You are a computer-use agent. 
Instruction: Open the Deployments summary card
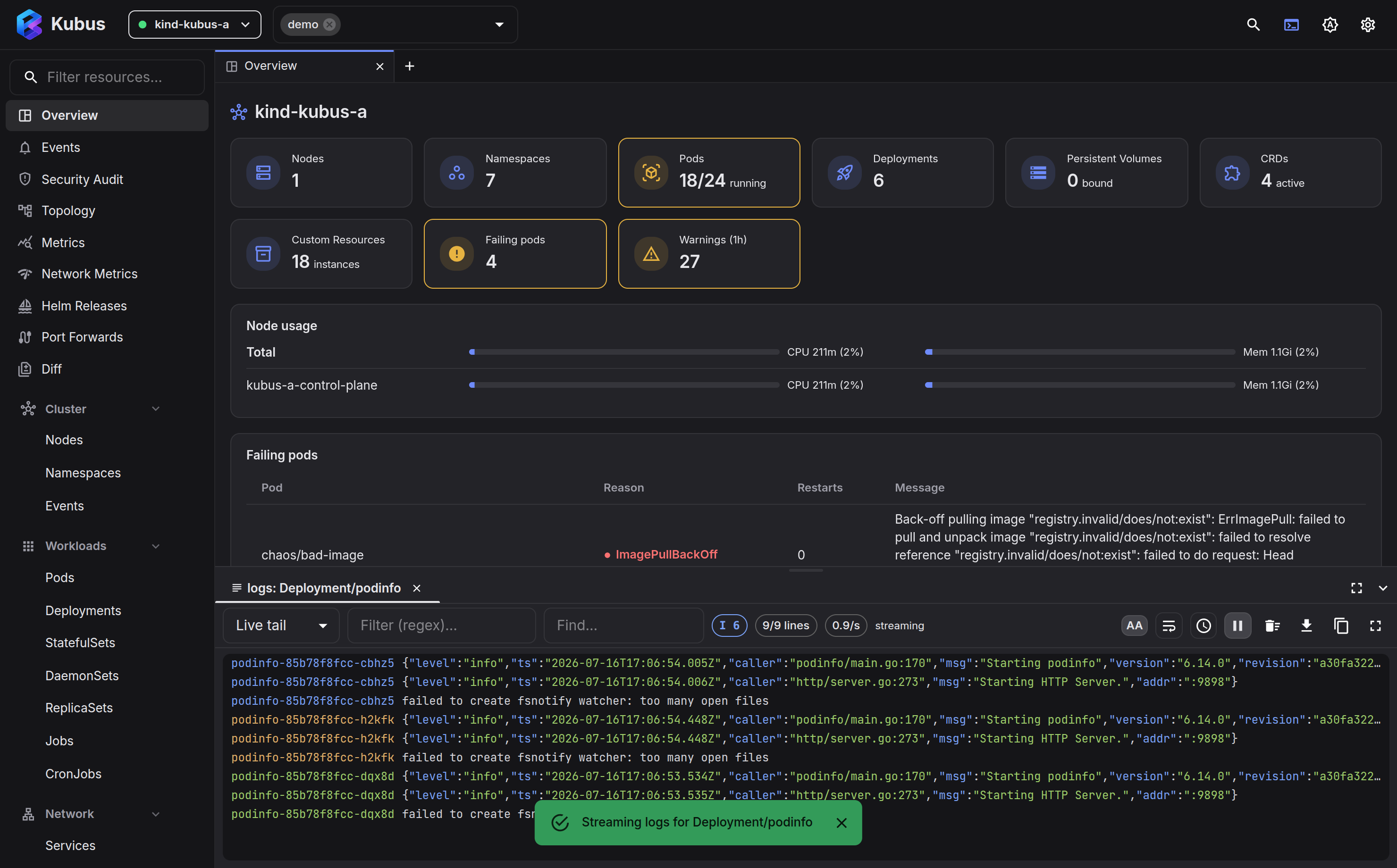click(903, 172)
